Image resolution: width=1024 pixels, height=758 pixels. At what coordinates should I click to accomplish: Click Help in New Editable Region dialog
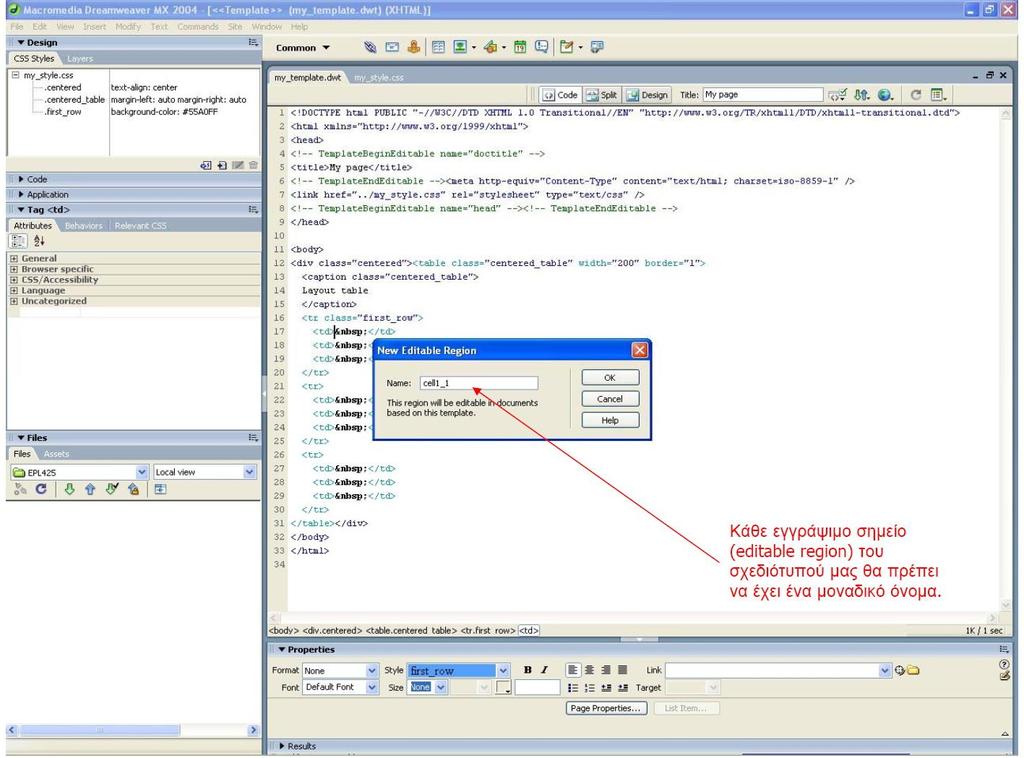610,420
